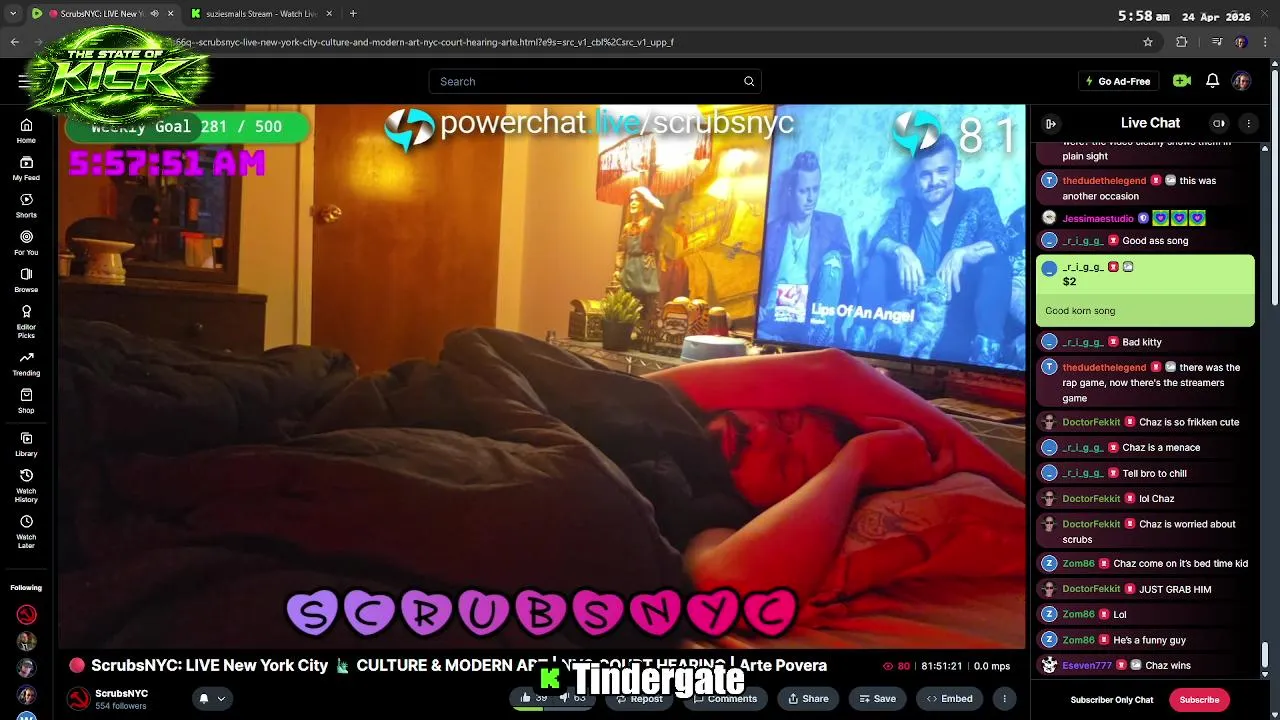1280x720 pixels.
Task: Click the magnifier icon in the search box
Action: click(x=749, y=81)
